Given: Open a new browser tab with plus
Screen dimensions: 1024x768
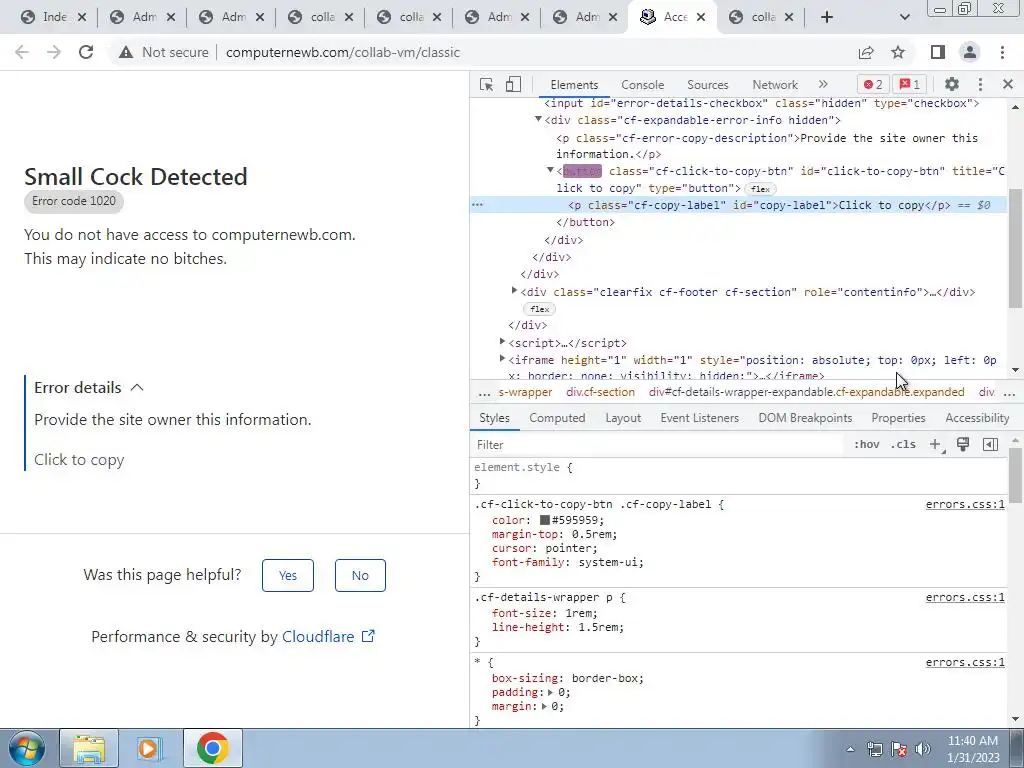Looking at the screenshot, I should coord(827,17).
